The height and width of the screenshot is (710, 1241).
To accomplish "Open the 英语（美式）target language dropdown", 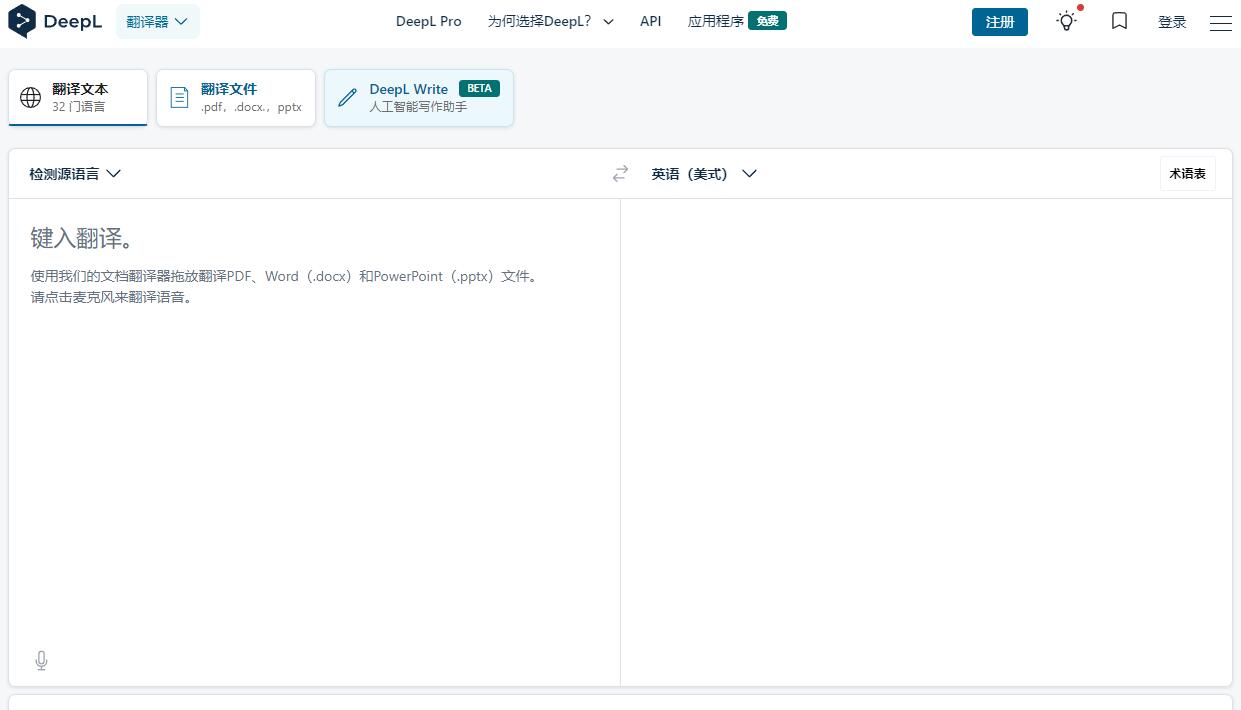I will [704, 174].
